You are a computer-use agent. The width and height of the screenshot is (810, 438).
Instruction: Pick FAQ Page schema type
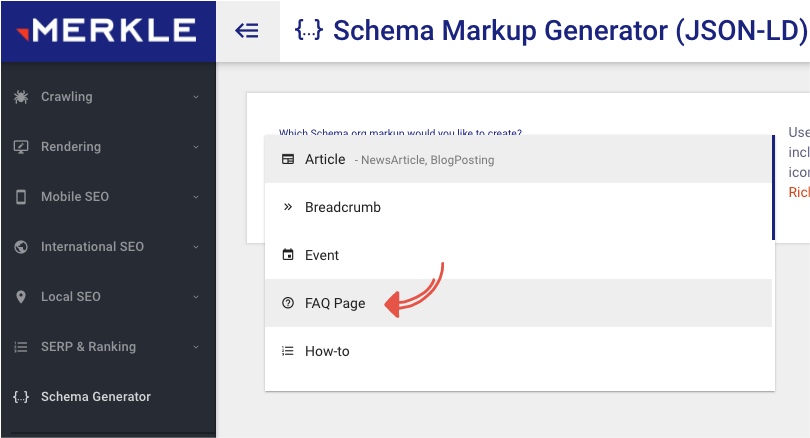tap(335, 304)
